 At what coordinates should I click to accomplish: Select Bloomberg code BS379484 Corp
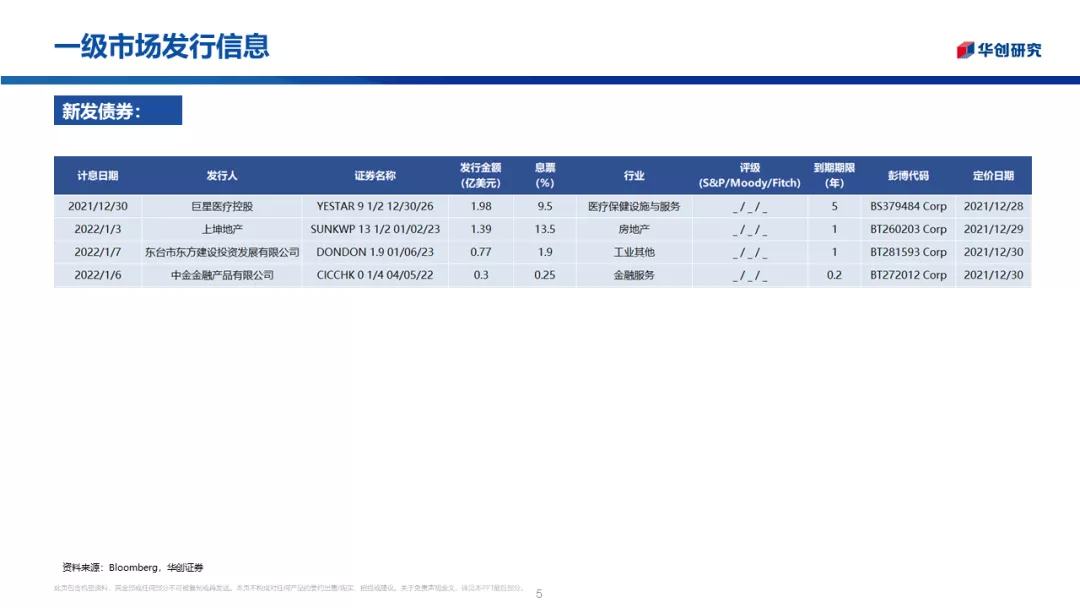pyautogui.click(x=908, y=206)
